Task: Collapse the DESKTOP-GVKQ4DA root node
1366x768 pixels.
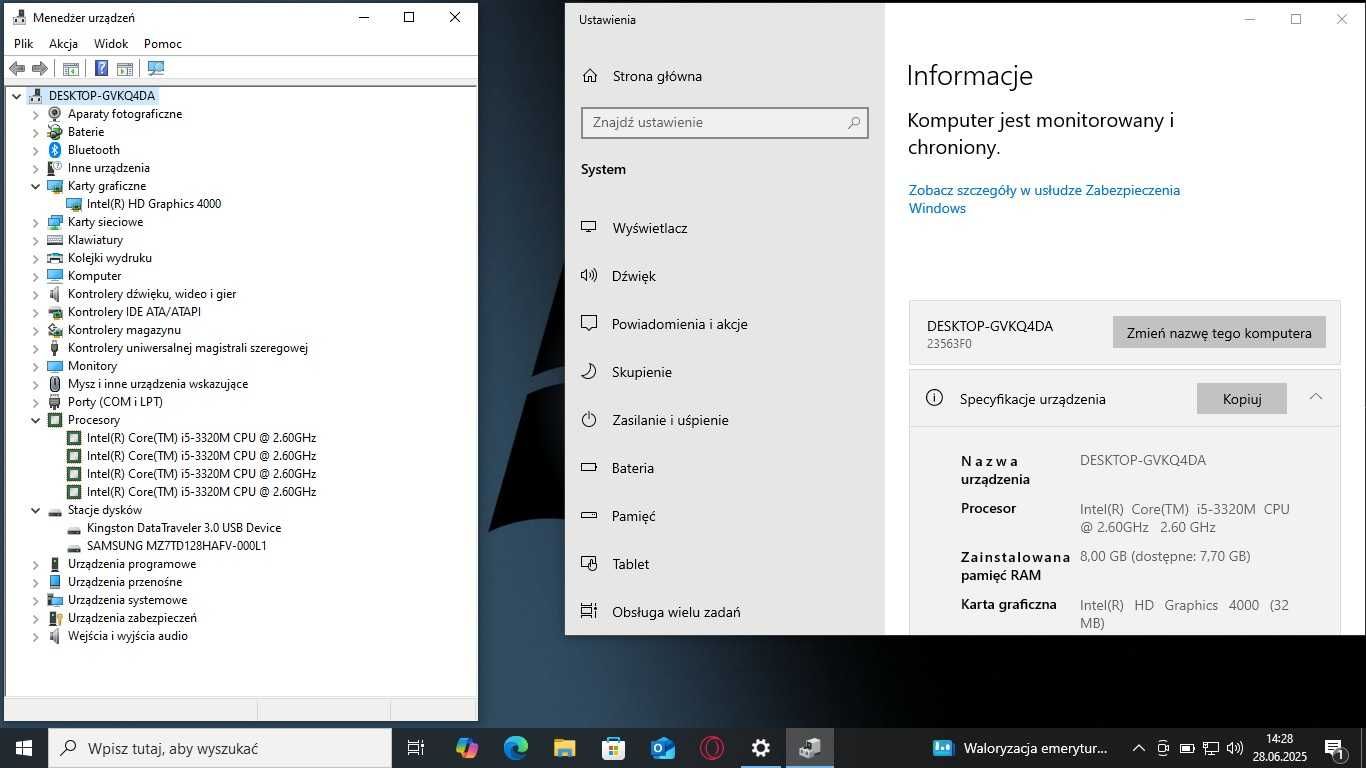Action: click(x=16, y=96)
